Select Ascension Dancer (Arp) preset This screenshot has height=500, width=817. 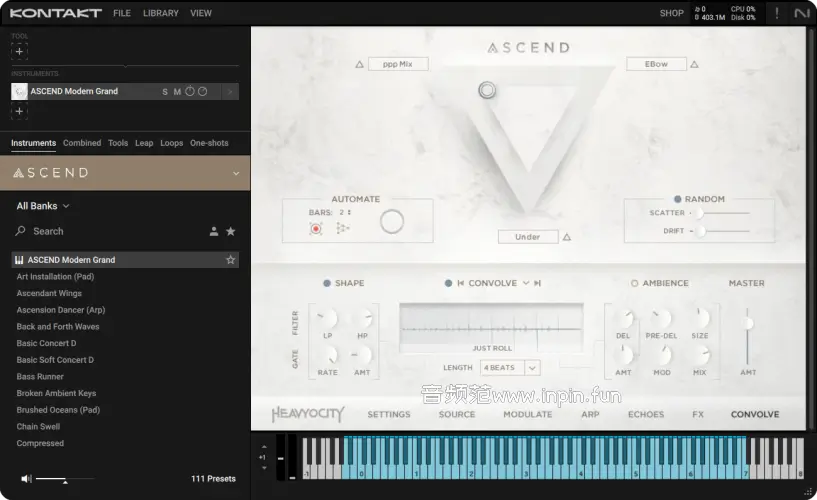point(60,310)
